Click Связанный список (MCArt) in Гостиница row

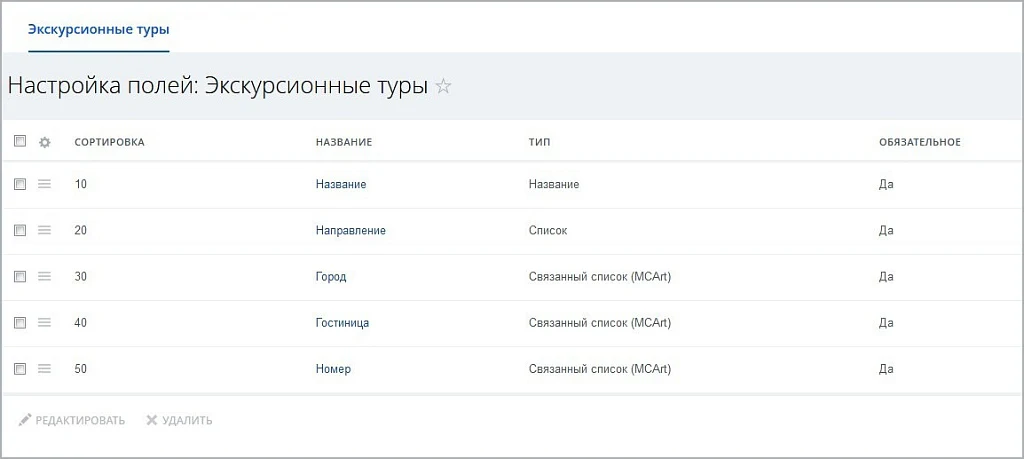click(x=600, y=323)
